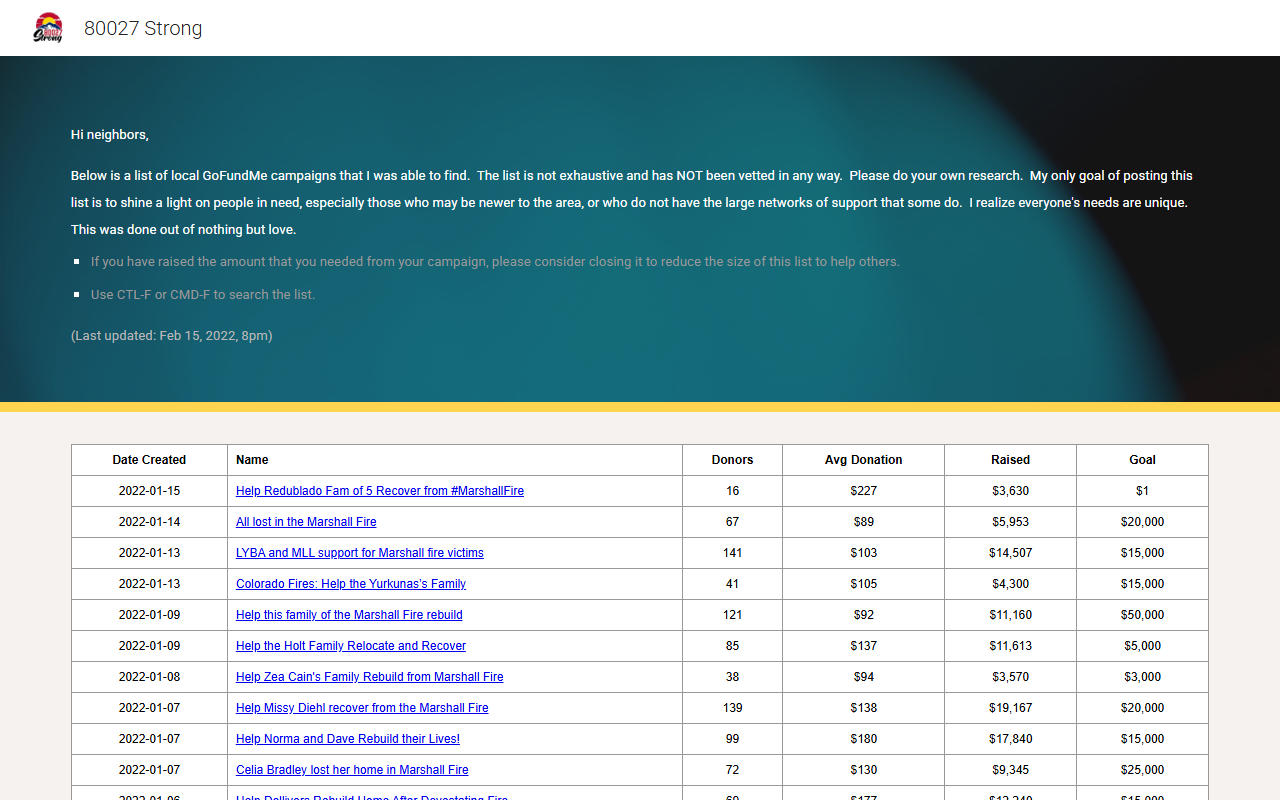The height and width of the screenshot is (800, 1280).
Task: Select the $9,345 raised cell
Action: click(x=1010, y=770)
